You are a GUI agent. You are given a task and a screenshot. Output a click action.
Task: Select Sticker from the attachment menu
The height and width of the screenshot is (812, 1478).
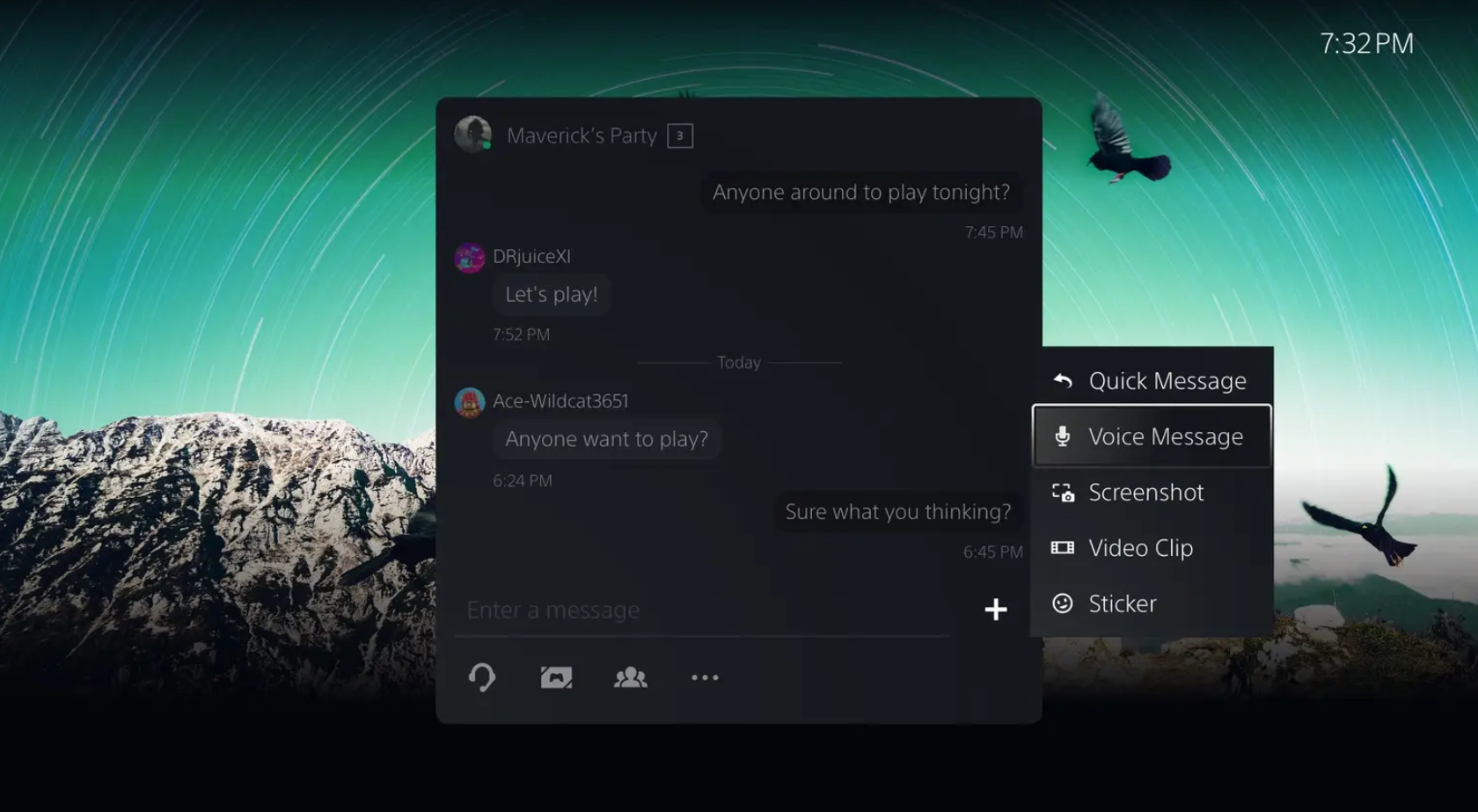tap(1152, 604)
